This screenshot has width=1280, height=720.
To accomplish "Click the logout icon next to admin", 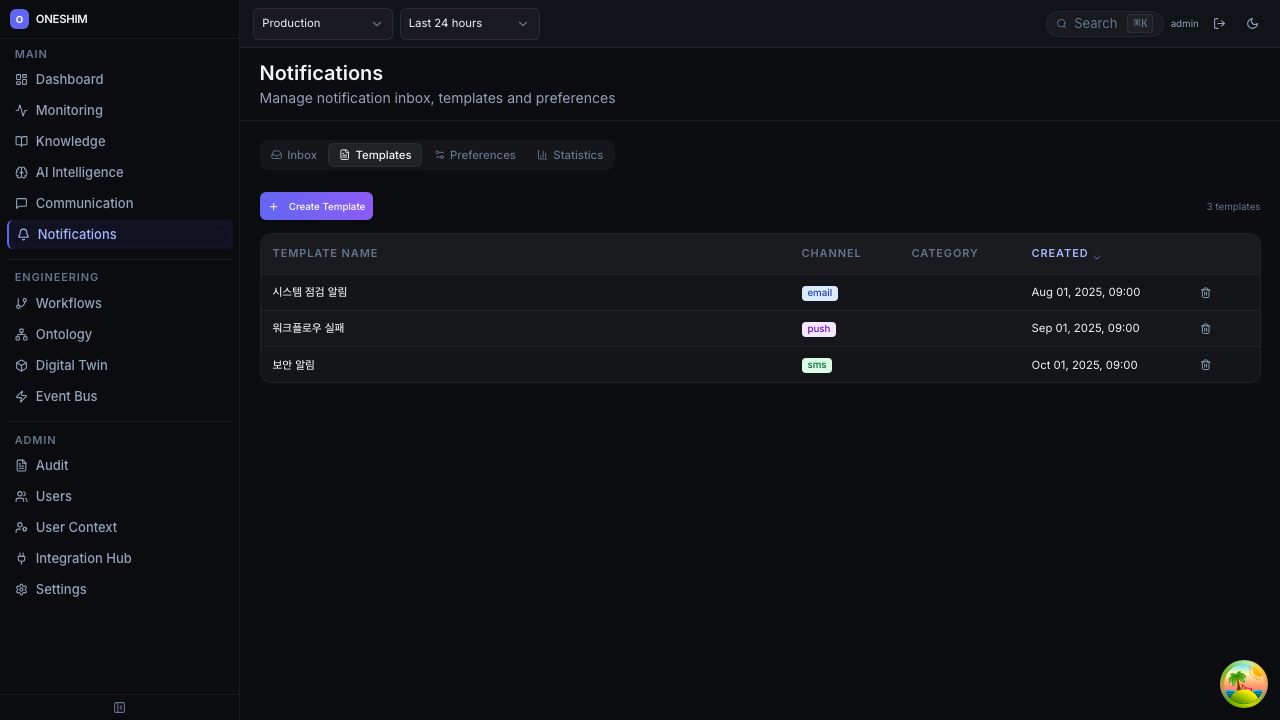I will (x=1219, y=23).
